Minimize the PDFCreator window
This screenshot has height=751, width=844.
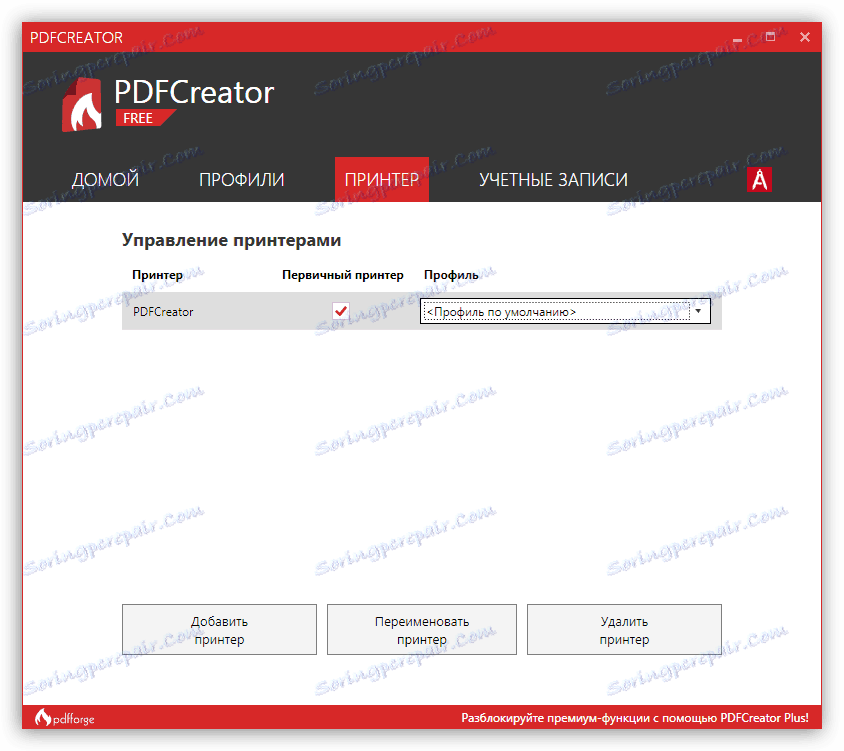click(x=737, y=38)
